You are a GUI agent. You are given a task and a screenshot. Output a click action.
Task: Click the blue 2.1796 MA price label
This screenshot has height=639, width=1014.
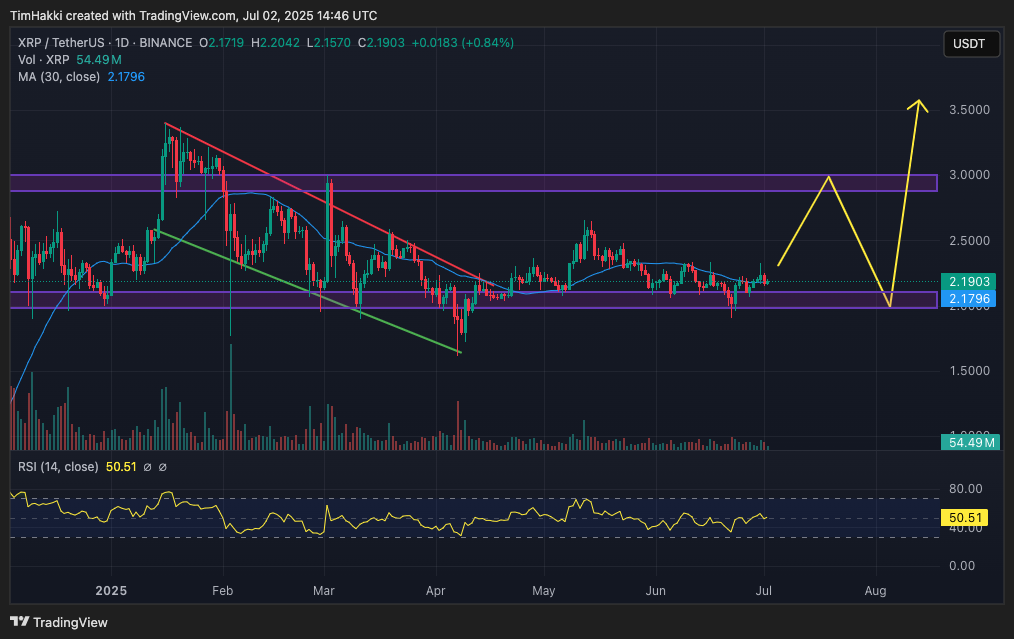click(x=969, y=299)
